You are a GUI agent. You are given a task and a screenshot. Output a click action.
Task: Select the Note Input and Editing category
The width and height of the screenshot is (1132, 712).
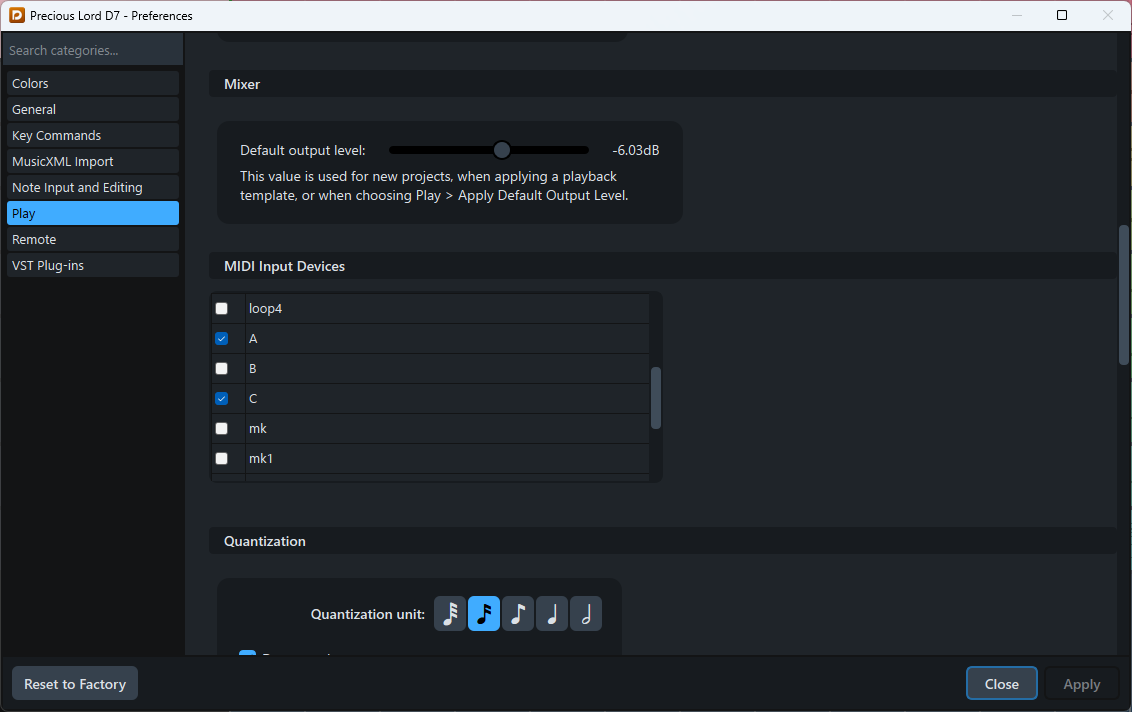pos(92,187)
